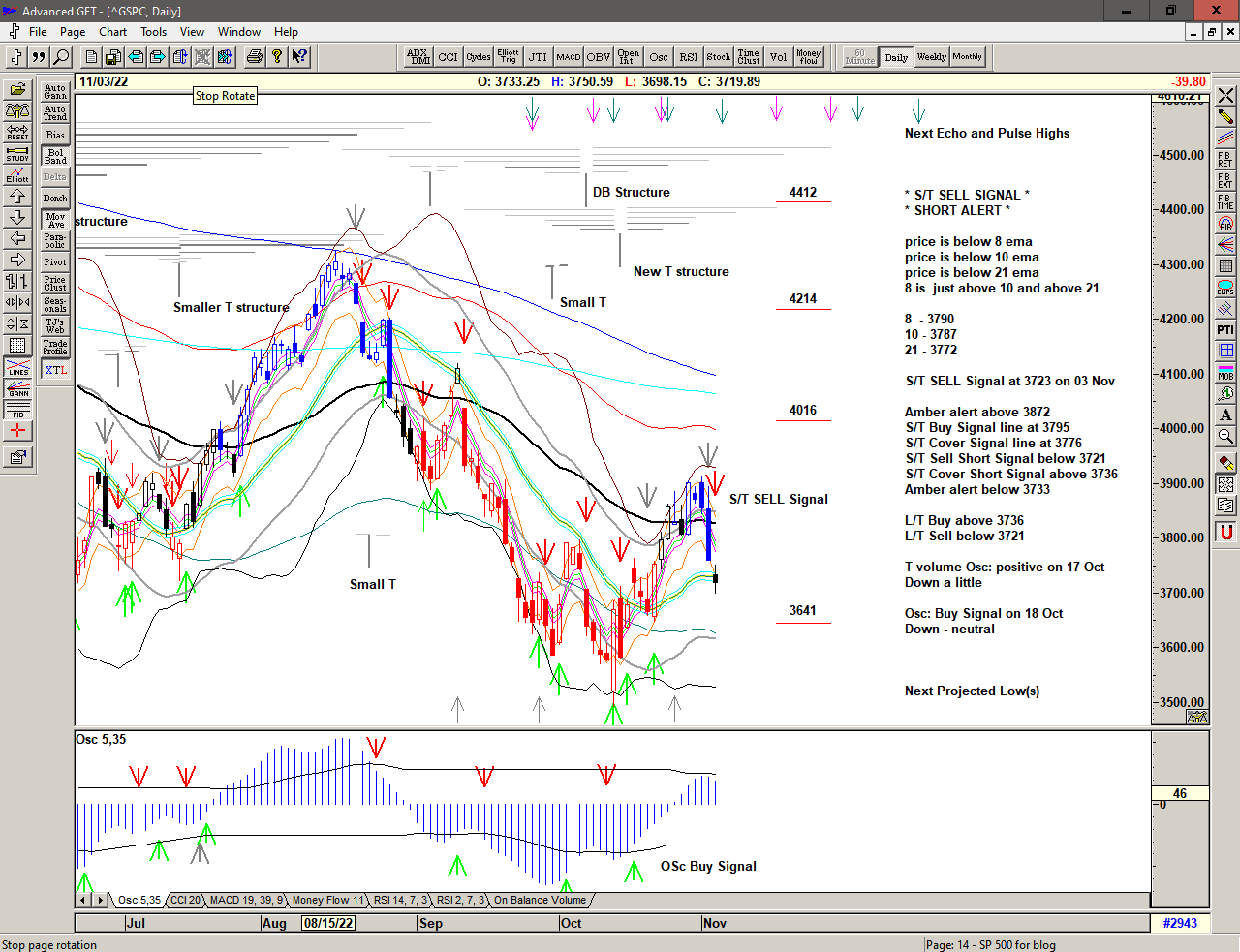The width and height of the screenshot is (1240, 952).
Task: Toggle the XTL indicator button
Action: pyautogui.click(x=55, y=370)
